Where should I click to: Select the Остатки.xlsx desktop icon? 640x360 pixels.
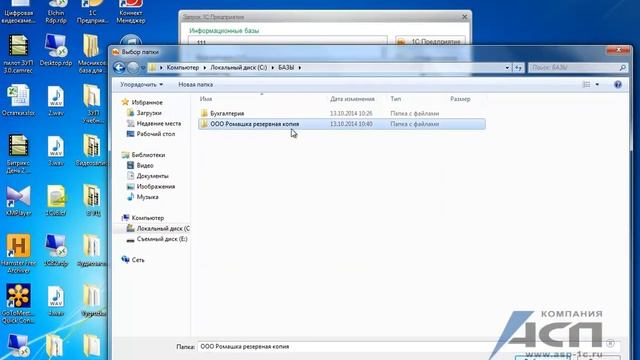[18, 100]
